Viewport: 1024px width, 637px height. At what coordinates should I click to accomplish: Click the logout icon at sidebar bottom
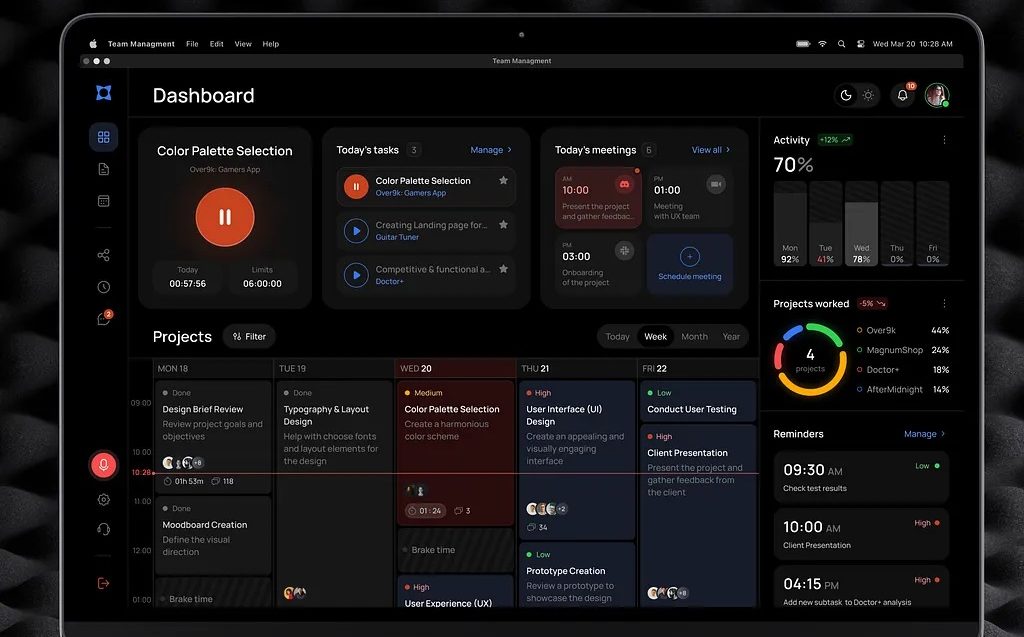point(103,583)
